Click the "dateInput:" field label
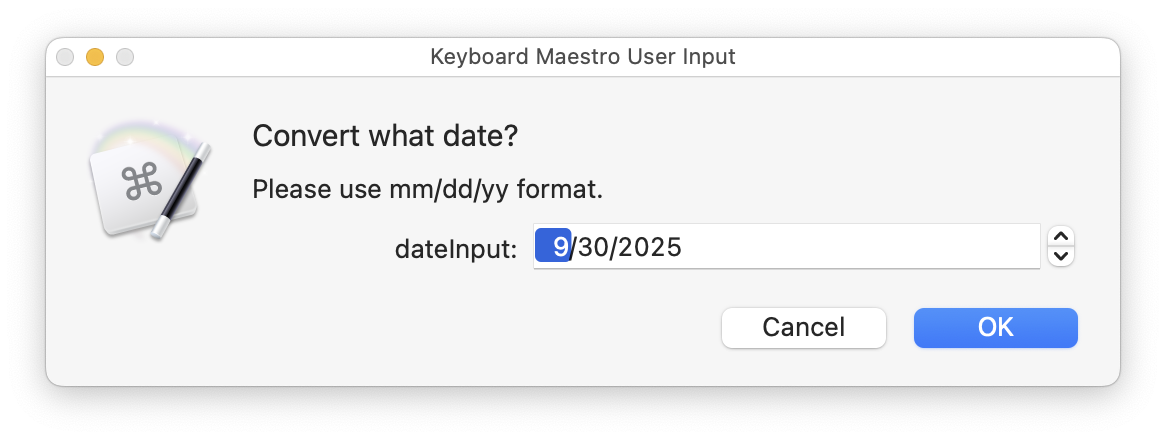Image resolution: width=1166 pixels, height=440 pixels. [x=456, y=248]
